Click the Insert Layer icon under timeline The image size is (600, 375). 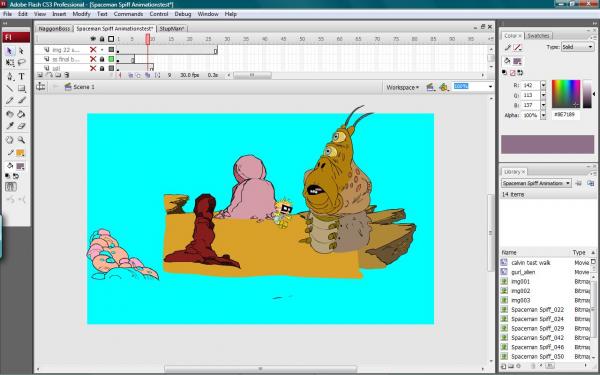40,75
